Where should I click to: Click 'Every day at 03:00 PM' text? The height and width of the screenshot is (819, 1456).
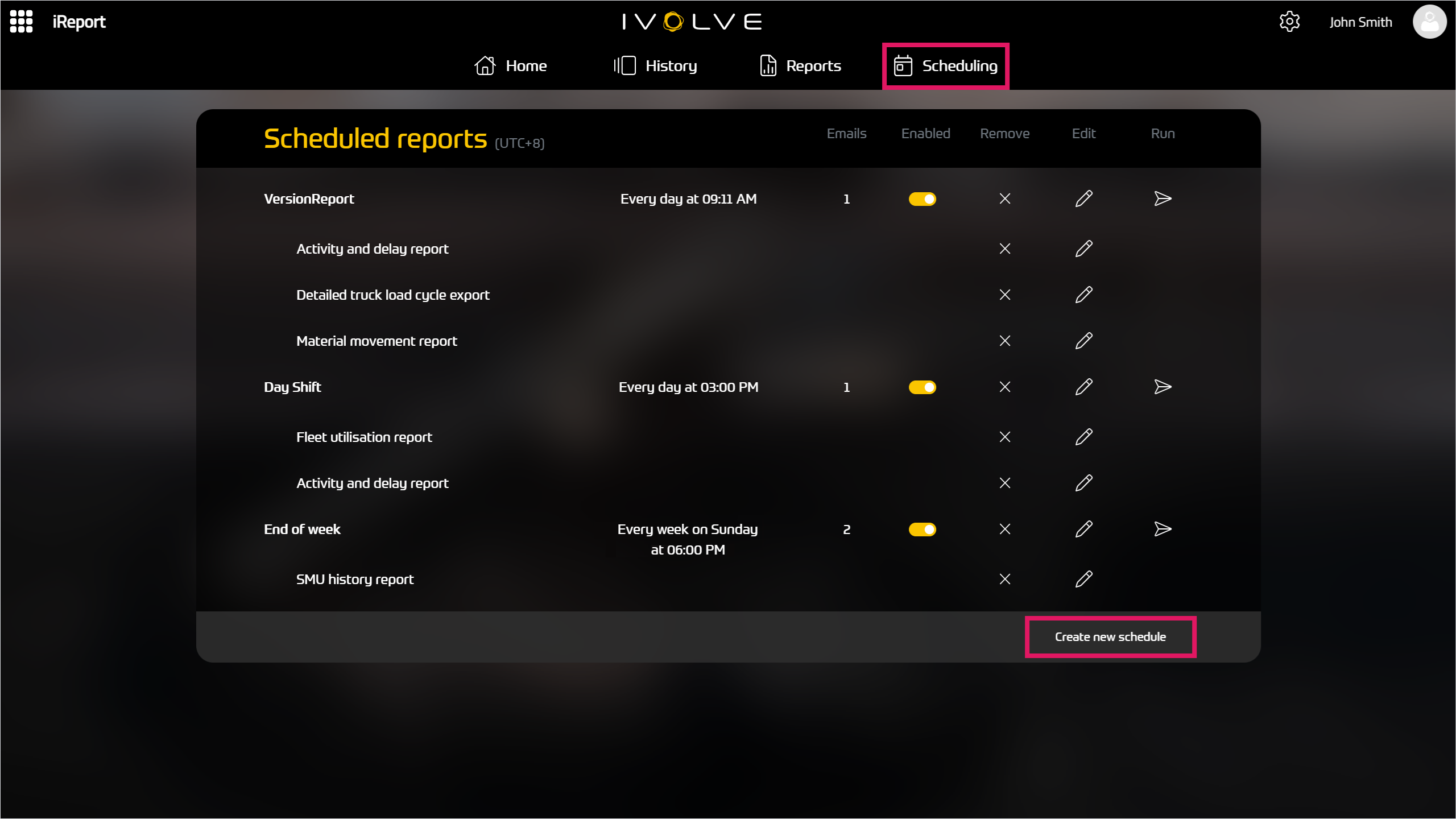pyautogui.click(x=688, y=387)
